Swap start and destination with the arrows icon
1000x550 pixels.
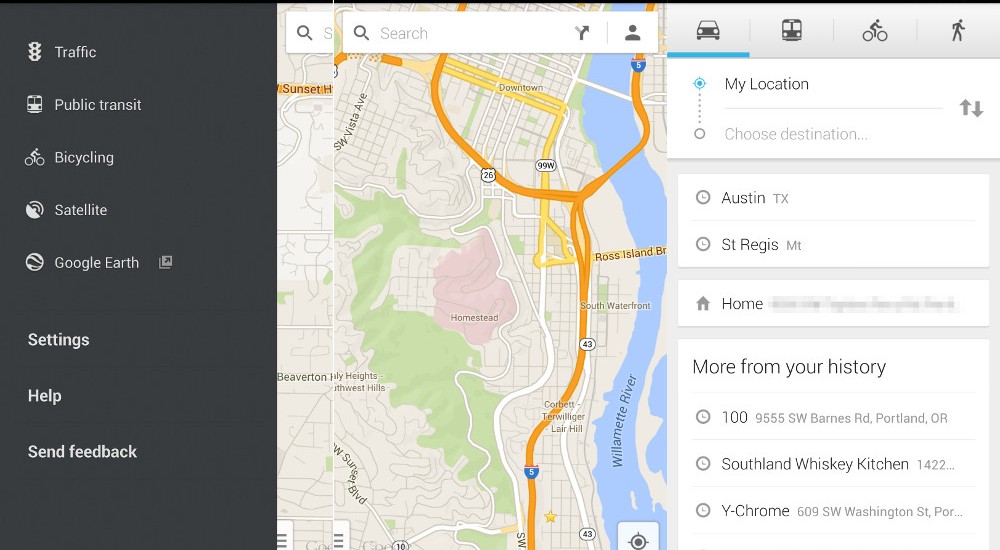971,108
